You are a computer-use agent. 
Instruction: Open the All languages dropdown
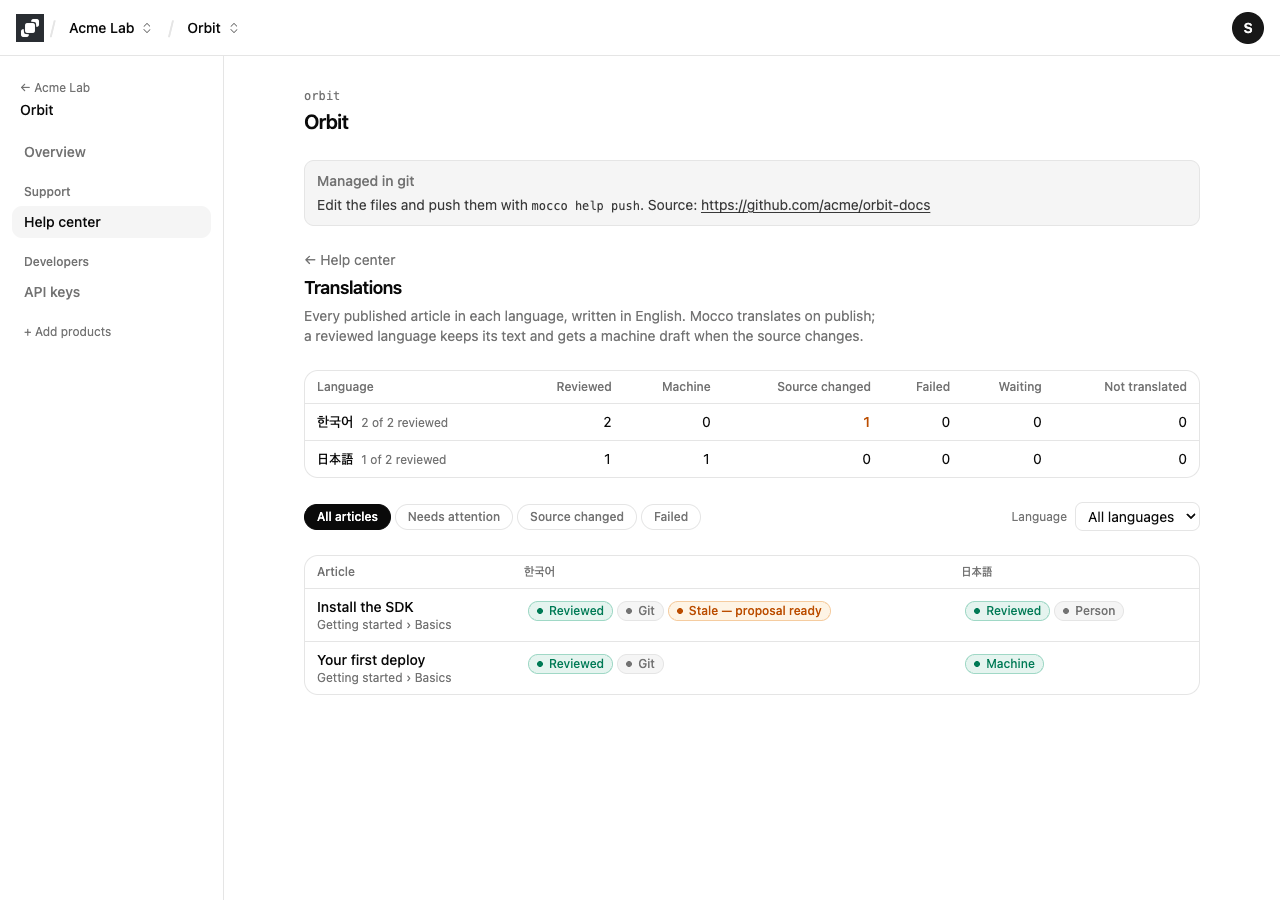(x=1137, y=517)
